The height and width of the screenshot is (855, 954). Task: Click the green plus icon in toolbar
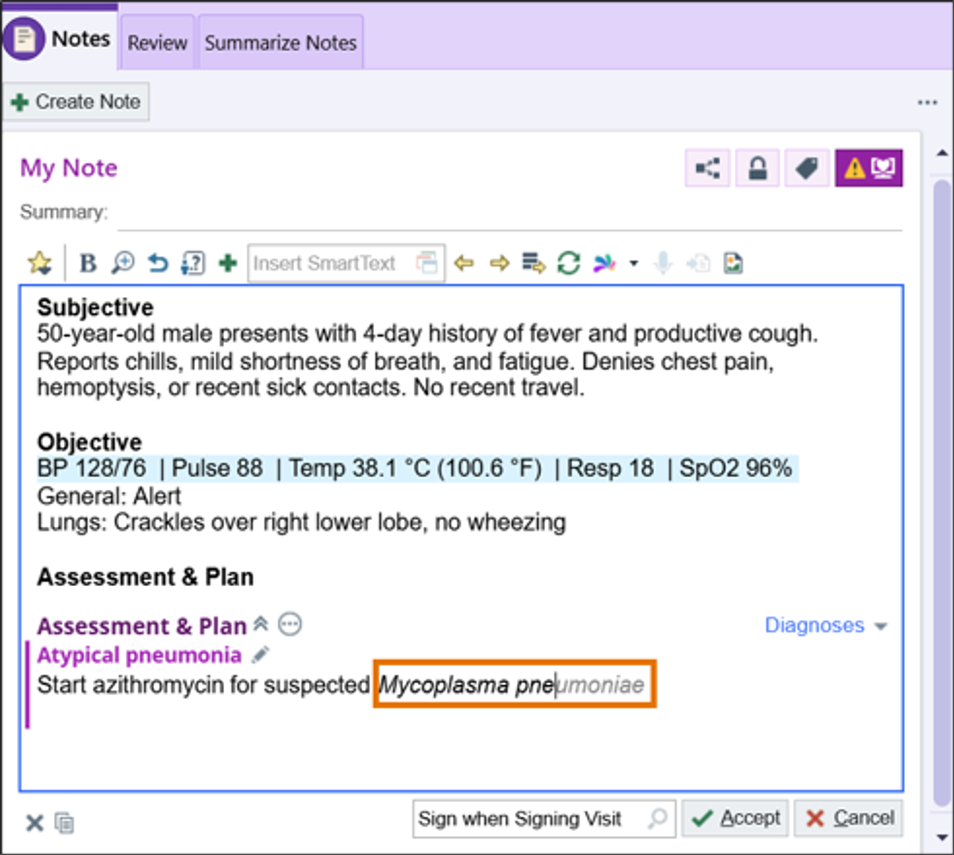[x=227, y=263]
